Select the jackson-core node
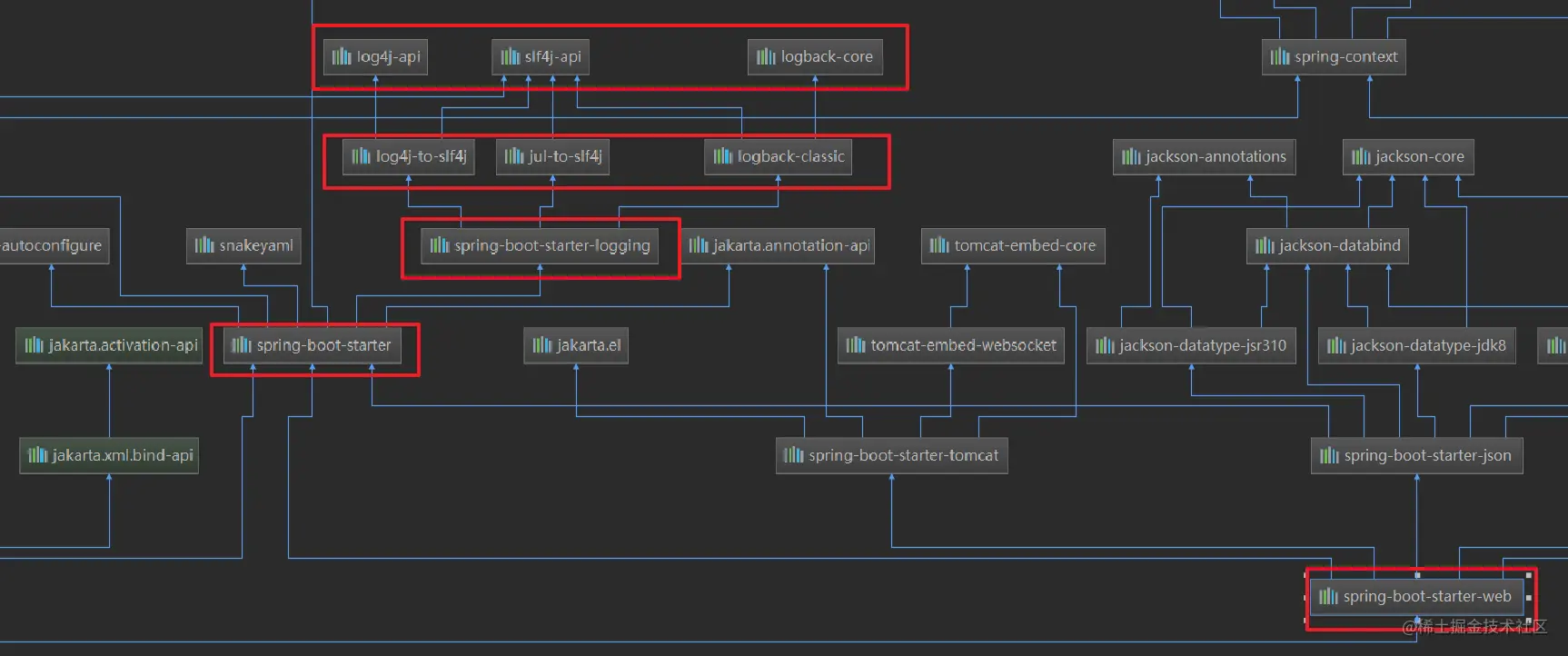The width and height of the screenshot is (1568, 656). pos(1408,156)
